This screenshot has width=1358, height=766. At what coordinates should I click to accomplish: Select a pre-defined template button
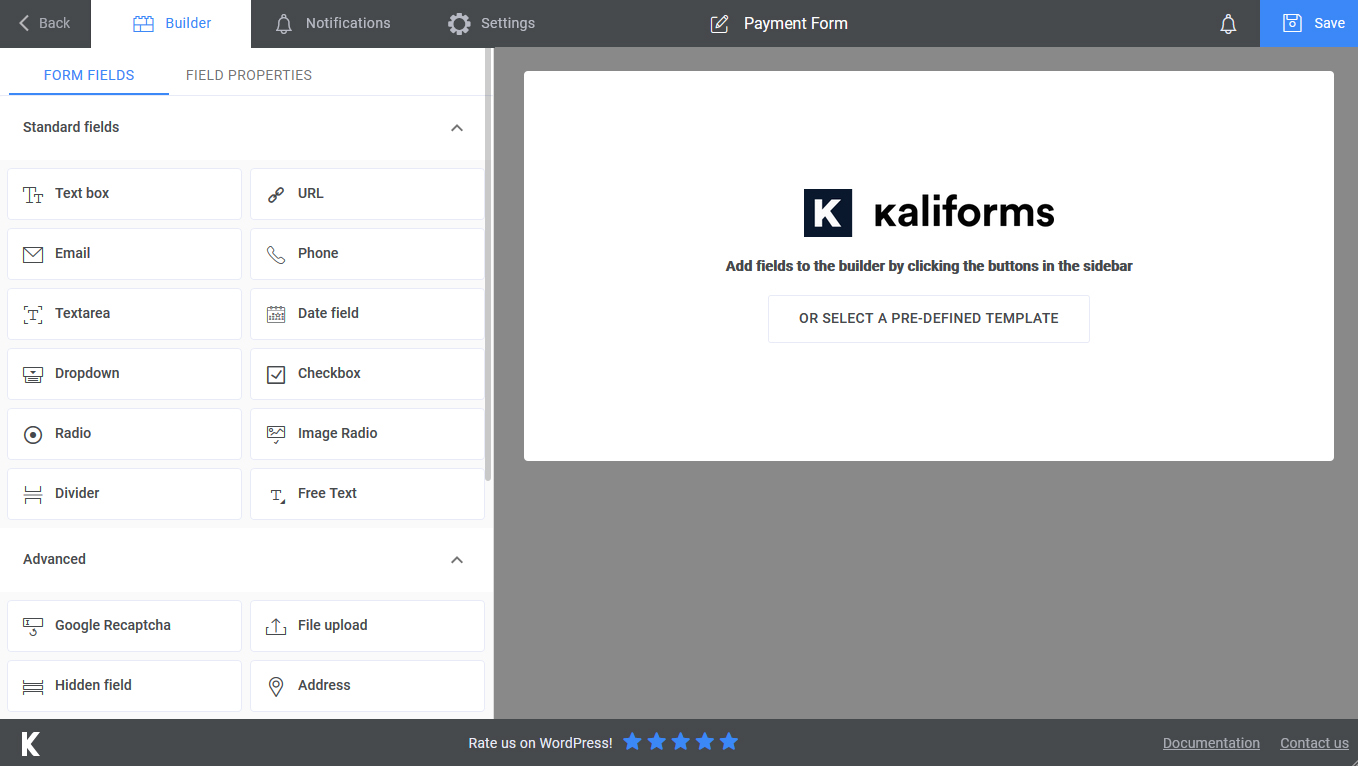(x=929, y=319)
